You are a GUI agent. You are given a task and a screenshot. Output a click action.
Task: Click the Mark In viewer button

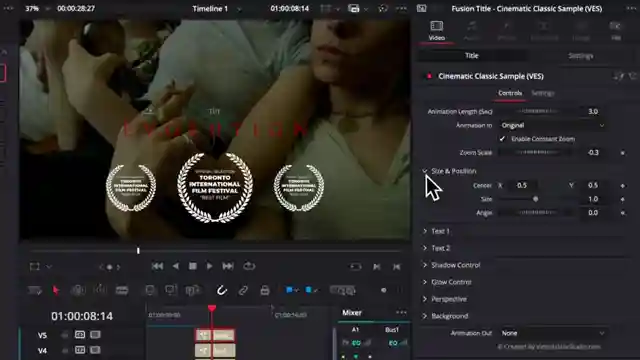click(377, 267)
